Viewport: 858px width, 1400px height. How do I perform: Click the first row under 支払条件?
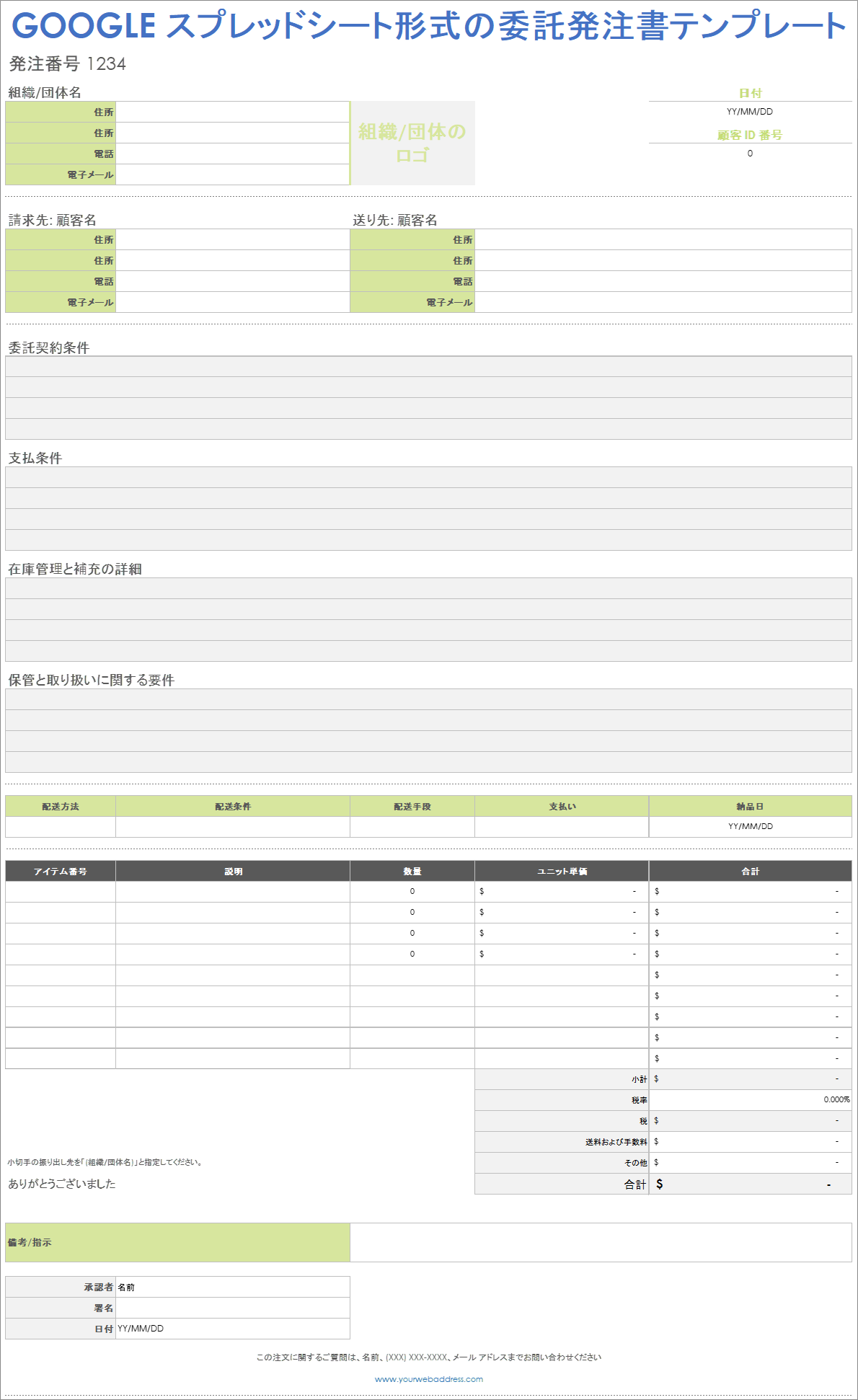click(428, 477)
